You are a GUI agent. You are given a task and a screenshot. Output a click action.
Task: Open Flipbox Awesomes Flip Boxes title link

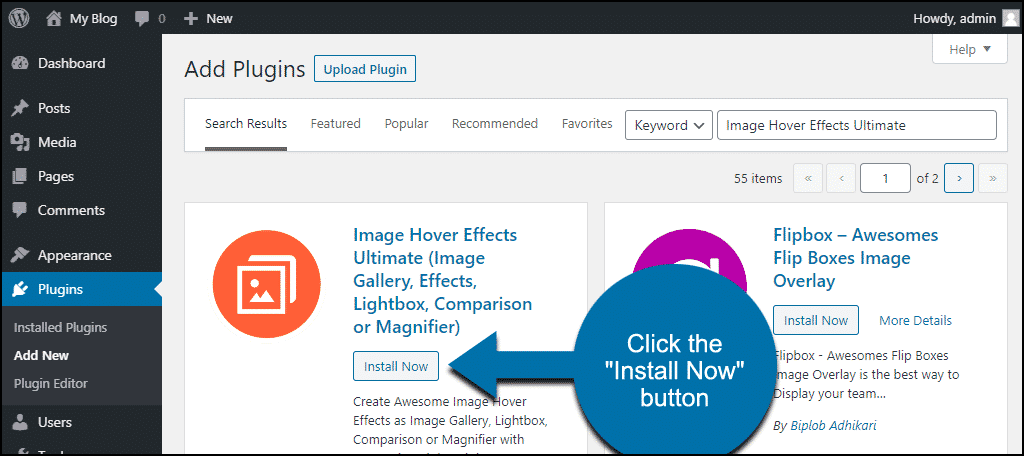[x=856, y=258]
